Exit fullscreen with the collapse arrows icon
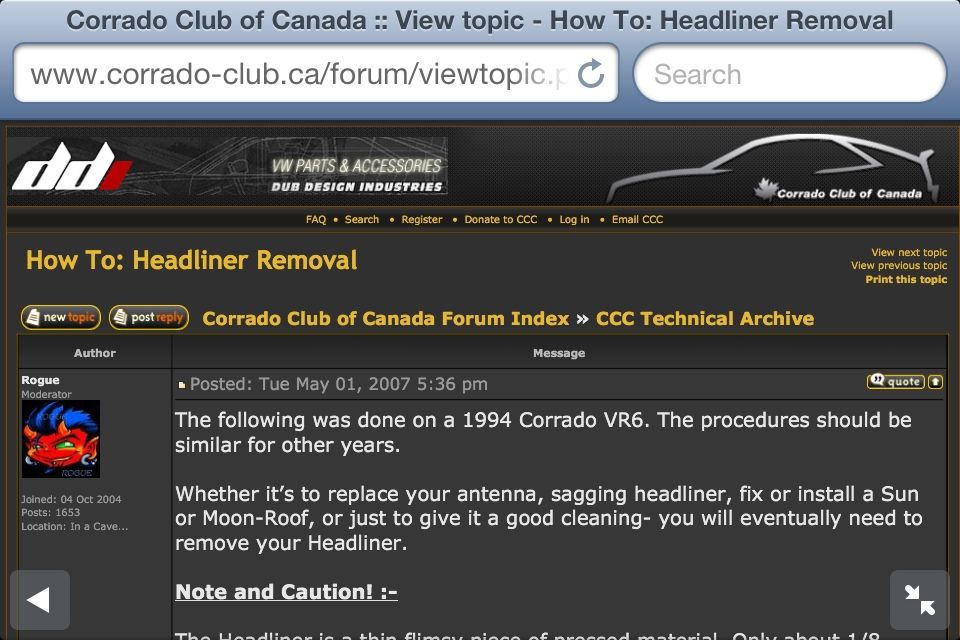The height and width of the screenshot is (640, 960). point(919,600)
